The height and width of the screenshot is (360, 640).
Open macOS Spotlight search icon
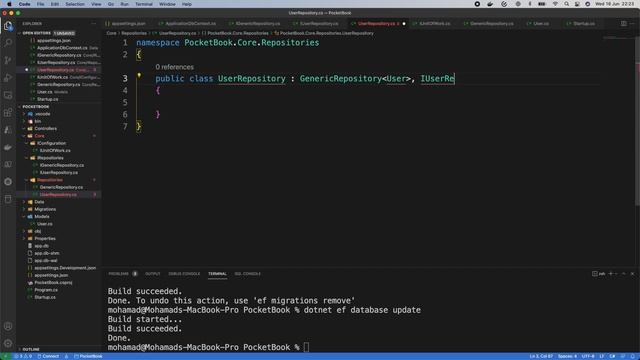567,4
